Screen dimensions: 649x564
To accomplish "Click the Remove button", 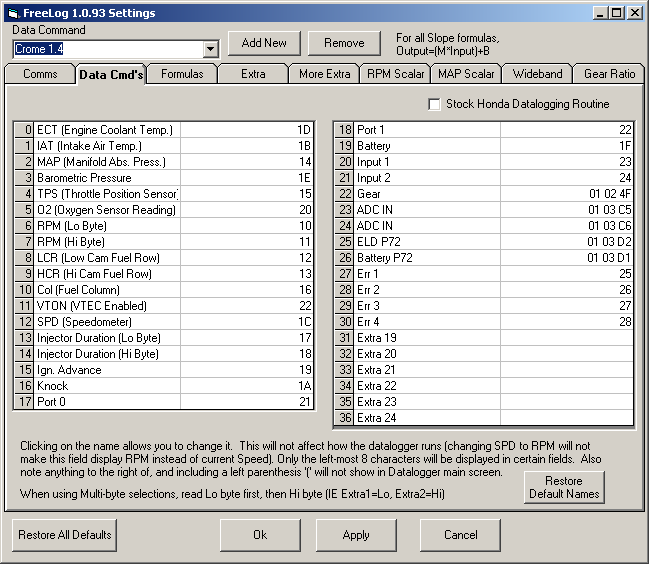I will [344, 43].
